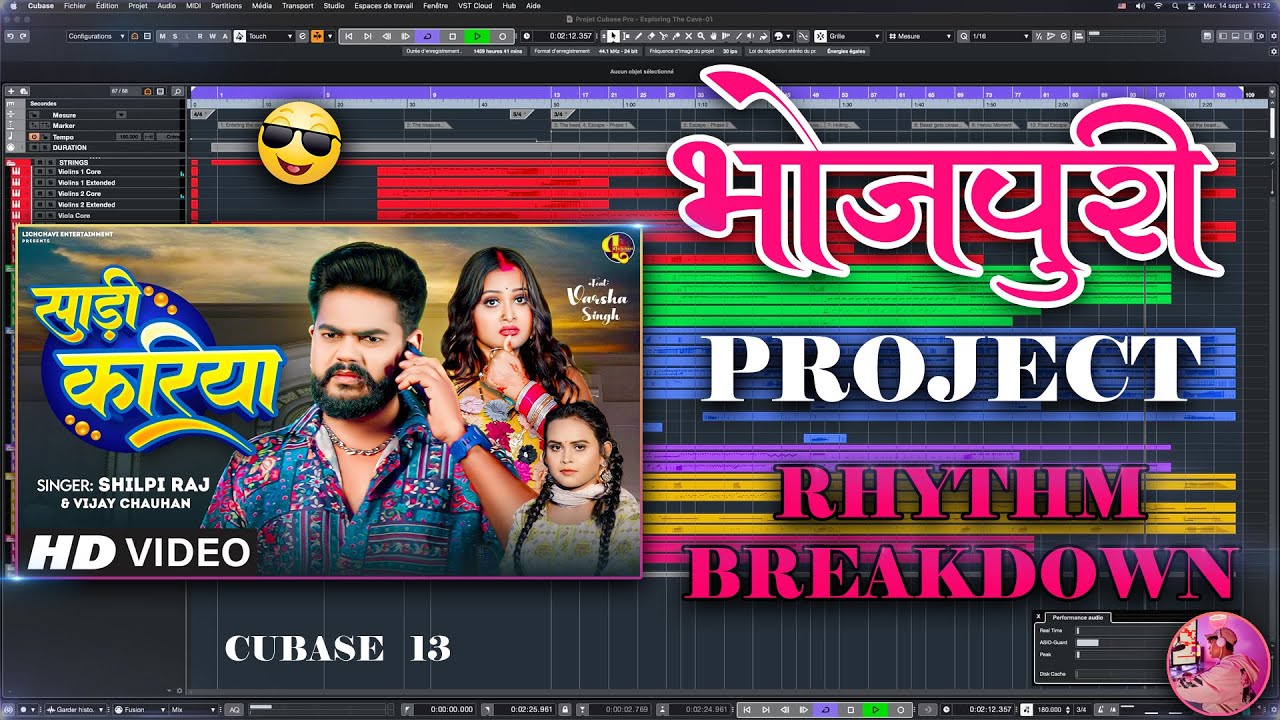The width and height of the screenshot is (1280, 720).
Task: Open Garder histo. dropdown in bottom bar
Action: point(75,710)
